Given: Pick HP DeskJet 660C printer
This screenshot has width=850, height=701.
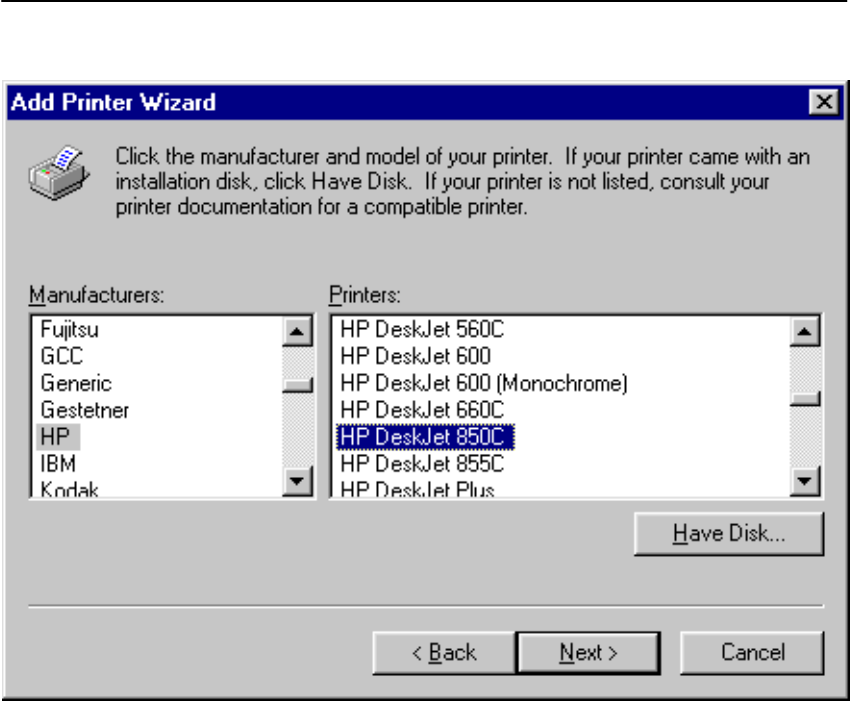Looking at the screenshot, I should click(422, 410).
